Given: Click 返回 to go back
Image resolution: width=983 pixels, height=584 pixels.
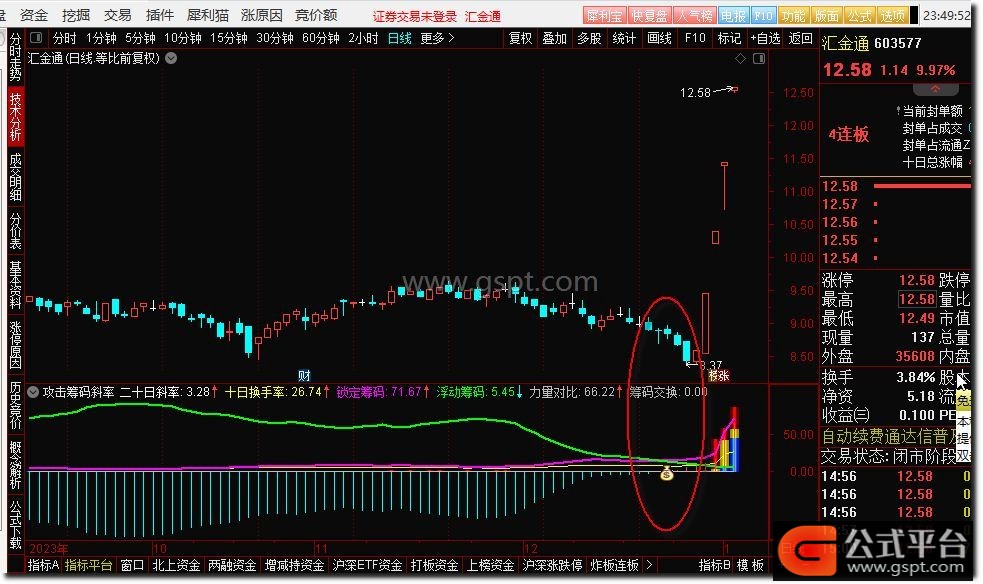Looking at the screenshot, I should 801,38.
